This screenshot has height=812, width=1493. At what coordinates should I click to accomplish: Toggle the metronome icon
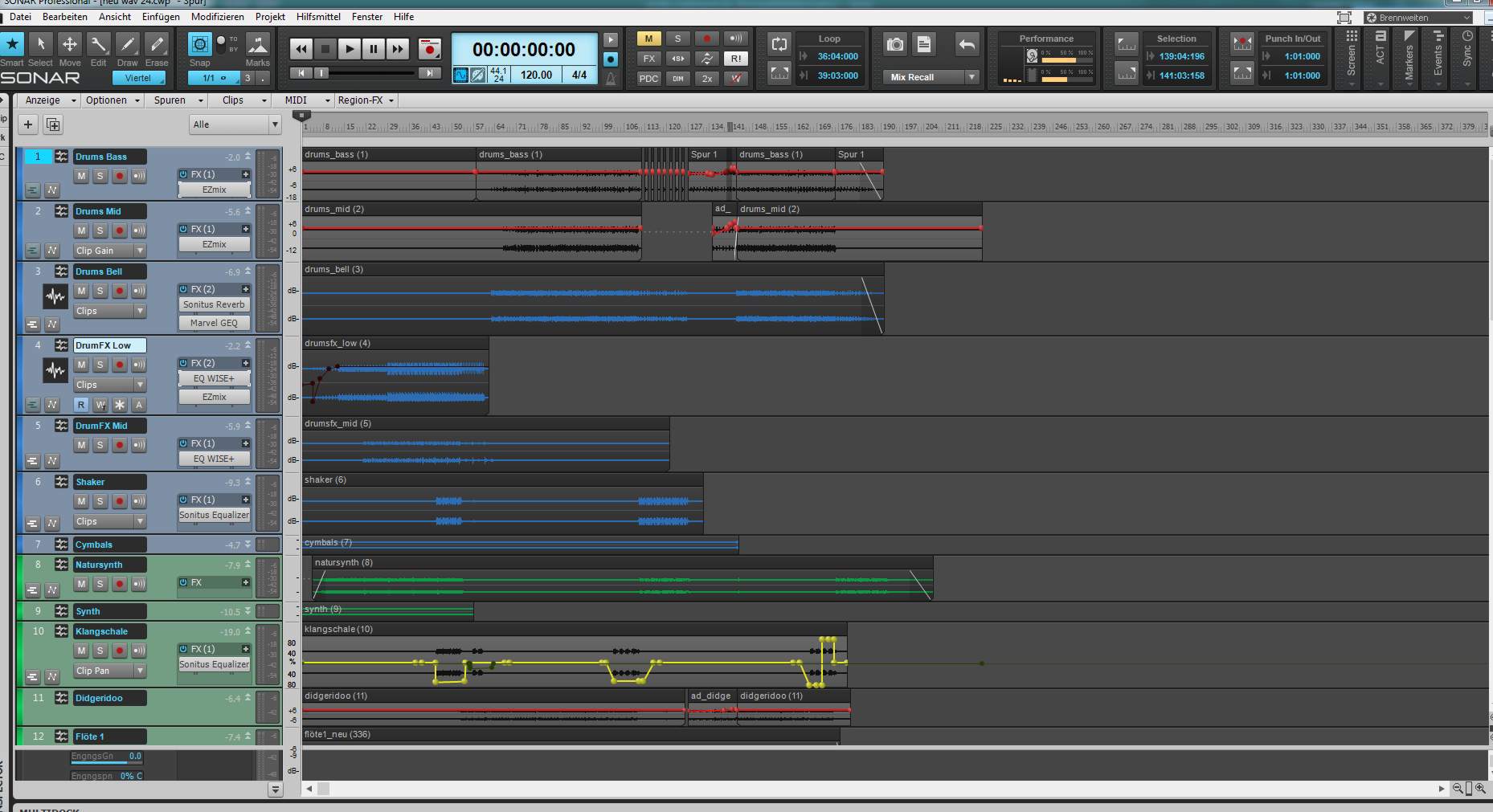[611, 78]
